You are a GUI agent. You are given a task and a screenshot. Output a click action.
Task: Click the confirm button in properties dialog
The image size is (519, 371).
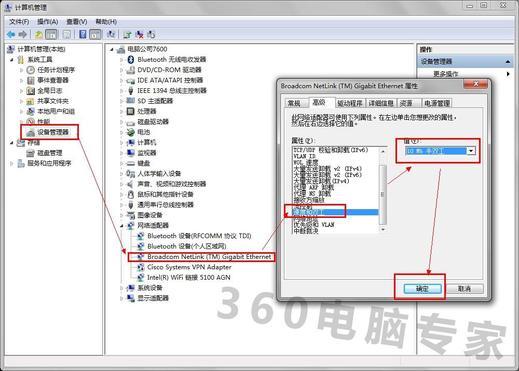422,289
